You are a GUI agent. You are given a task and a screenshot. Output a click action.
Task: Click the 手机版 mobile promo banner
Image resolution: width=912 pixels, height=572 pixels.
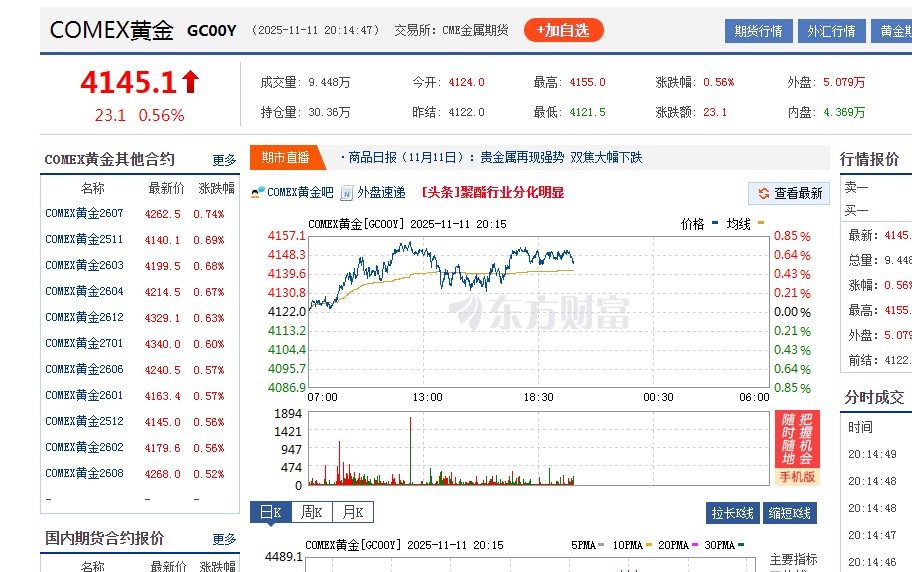click(x=797, y=447)
